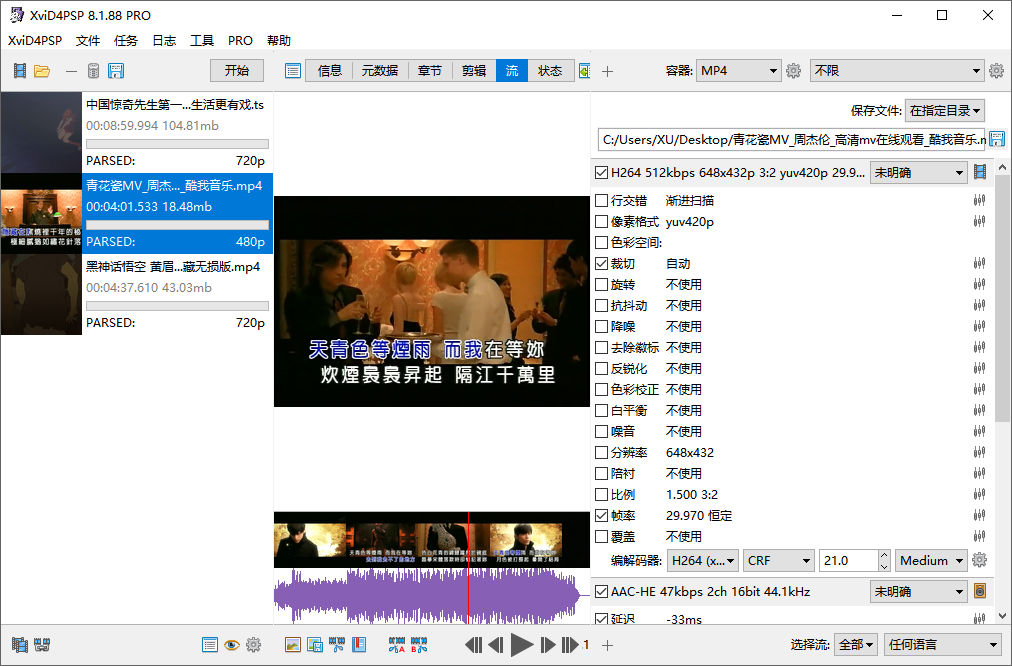Viewport: 1012px width, 666px height.
Task: Open encoder settings gear next to Medium
Action: point(980,560)
